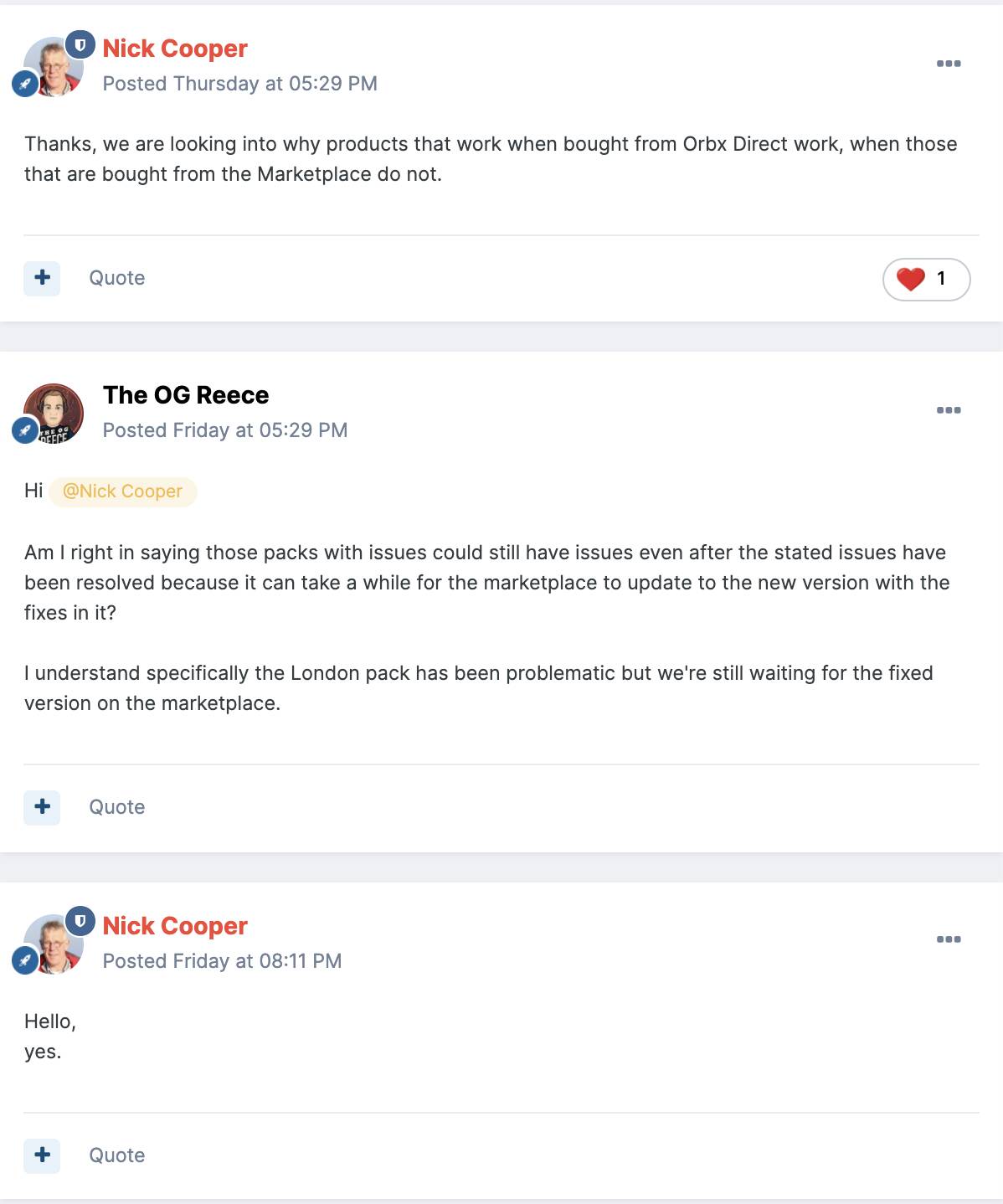1003x1204 pixels.
Task: Open options menu on Nick Cooper's Thursday post
Action: [x=948, y=64]
